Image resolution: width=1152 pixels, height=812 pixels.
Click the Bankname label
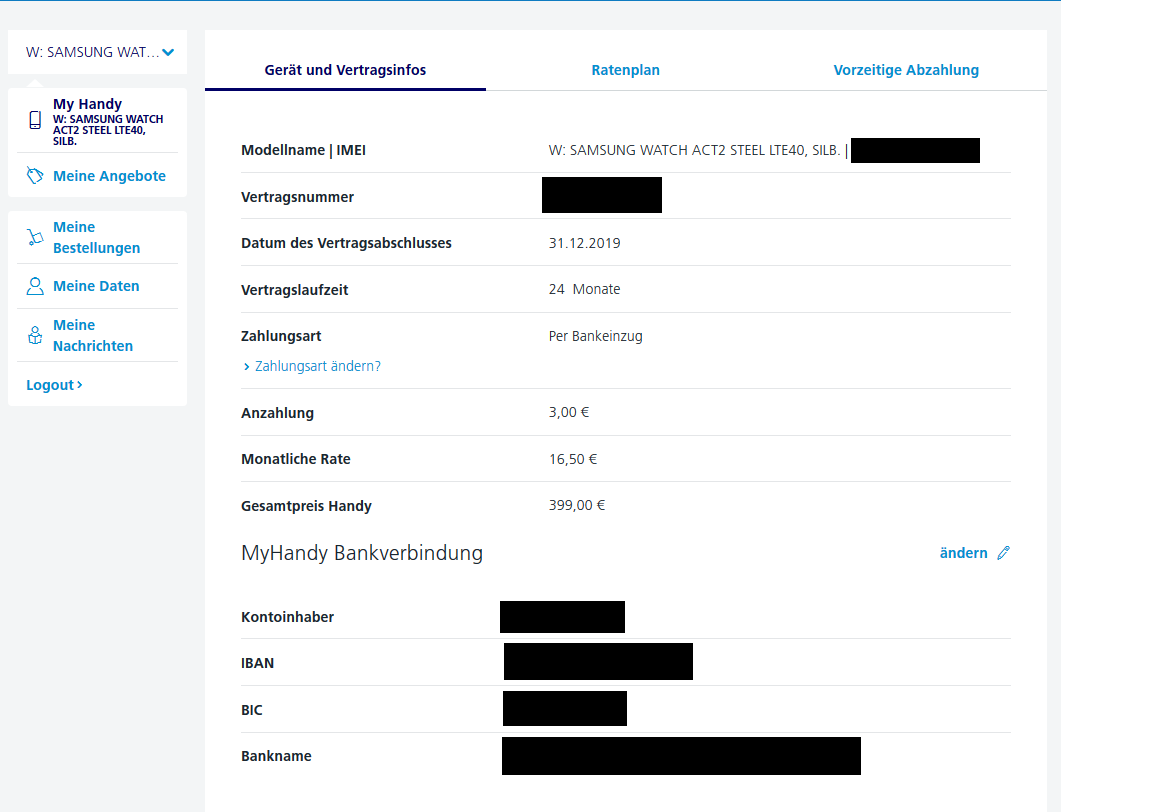[x=276, y=756]
